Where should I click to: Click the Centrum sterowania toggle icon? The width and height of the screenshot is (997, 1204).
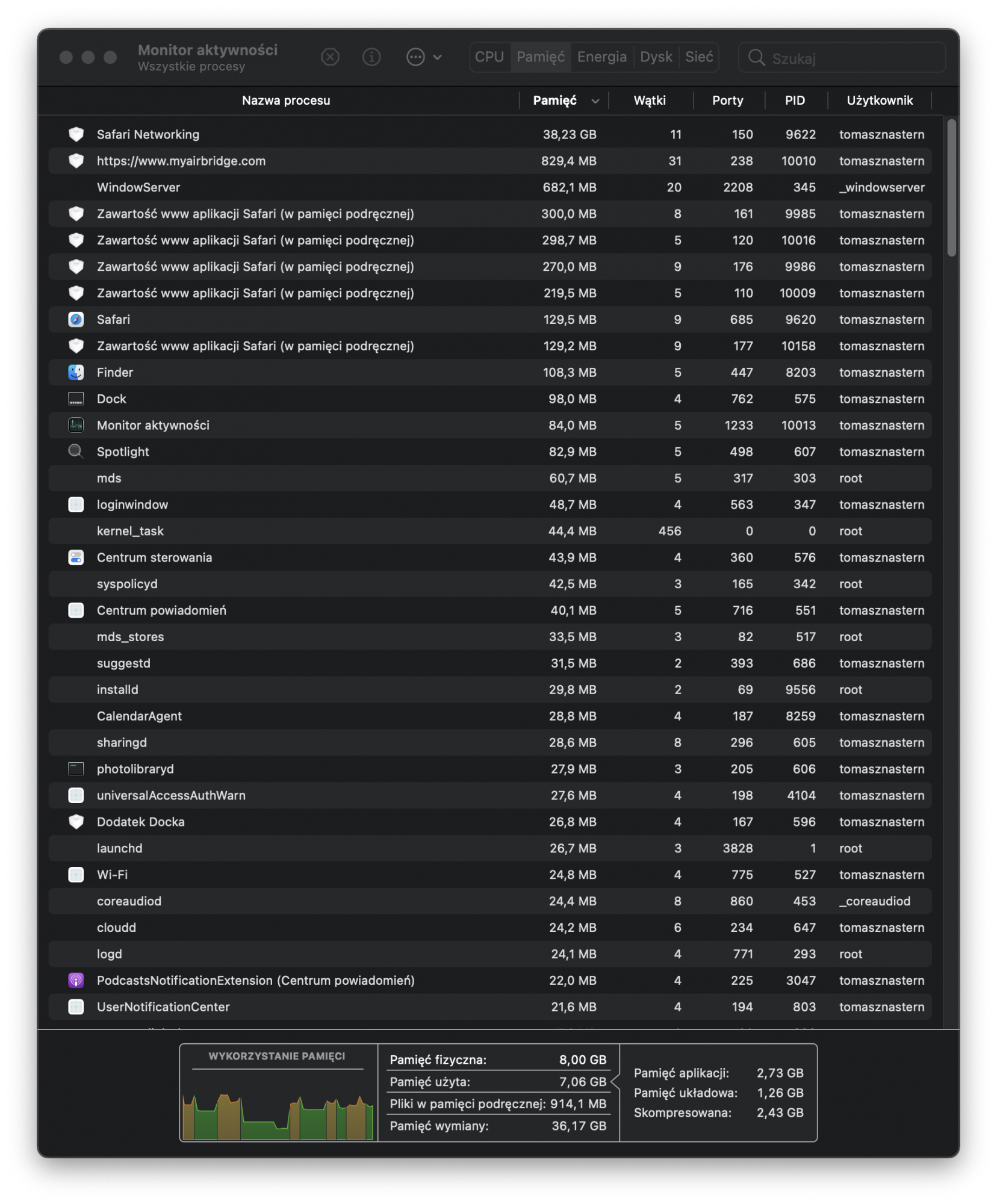[x=76, y=557]
